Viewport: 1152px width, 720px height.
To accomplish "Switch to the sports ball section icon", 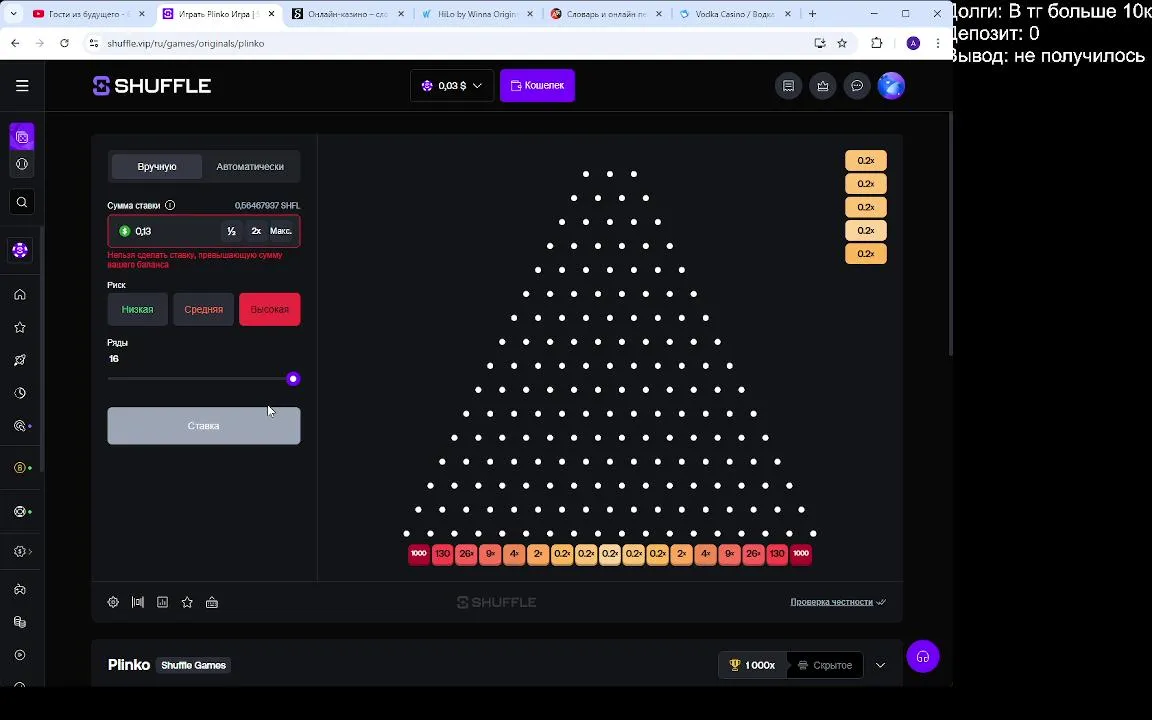I will (22, 165).
